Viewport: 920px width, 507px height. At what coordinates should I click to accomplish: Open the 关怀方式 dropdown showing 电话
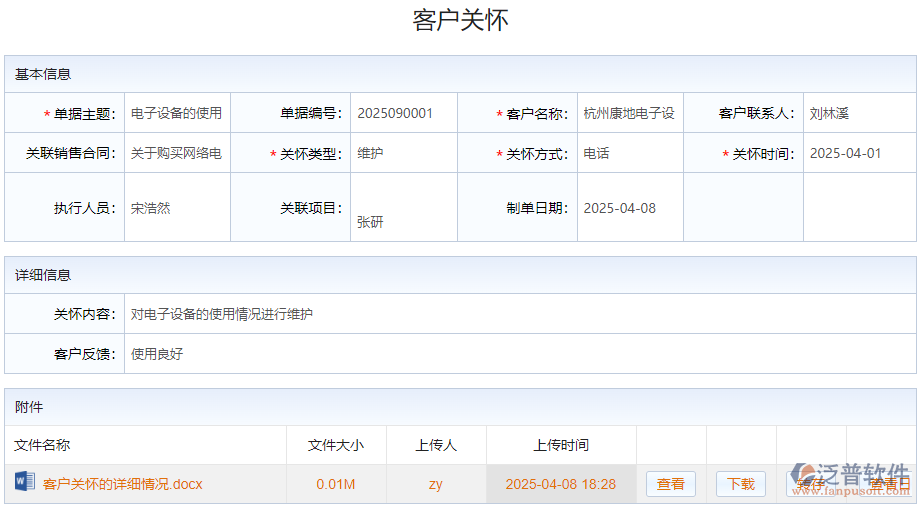tap(630, 154)
